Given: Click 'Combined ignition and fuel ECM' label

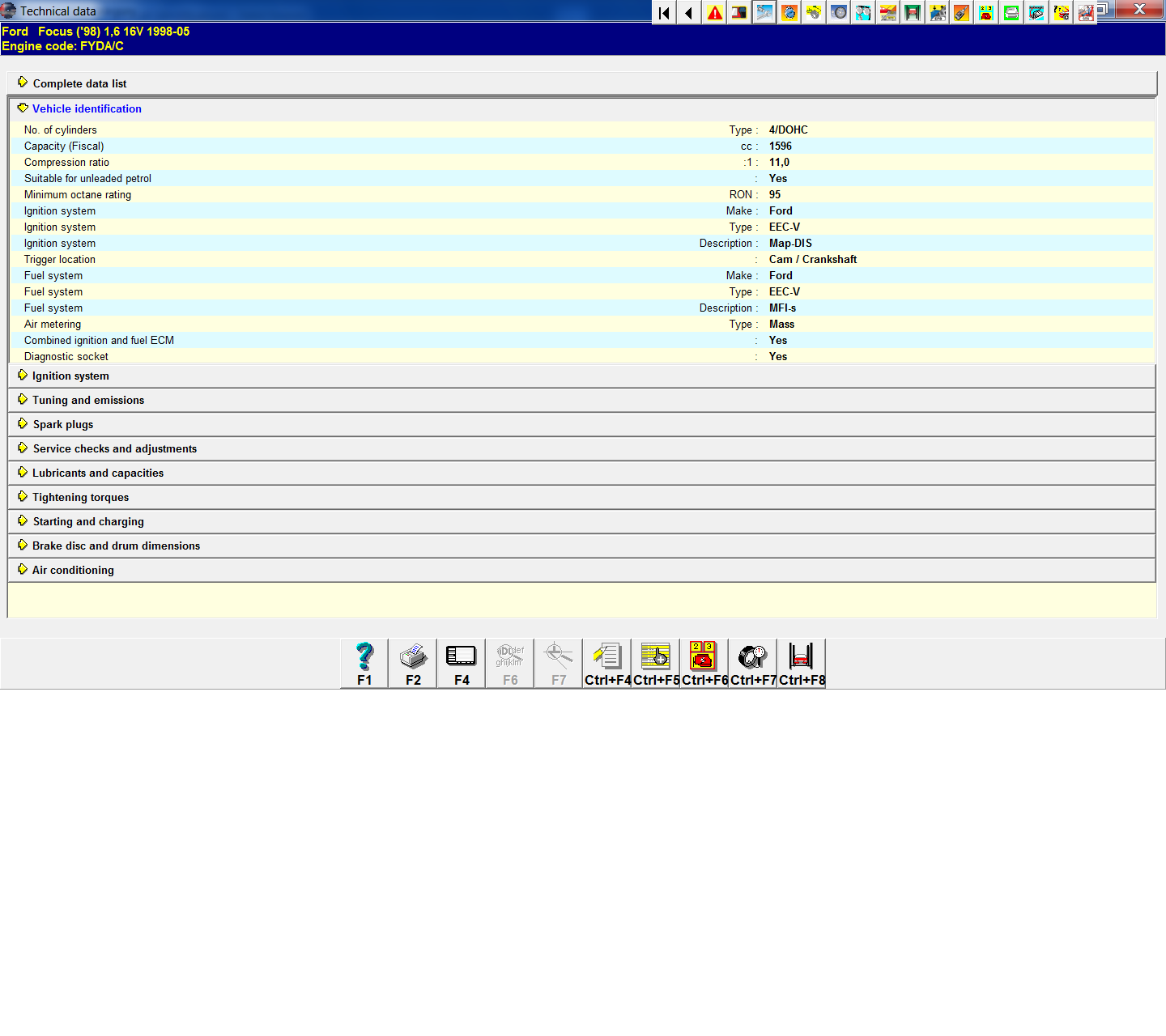Looking at the screenshot, I should point(99,340).
